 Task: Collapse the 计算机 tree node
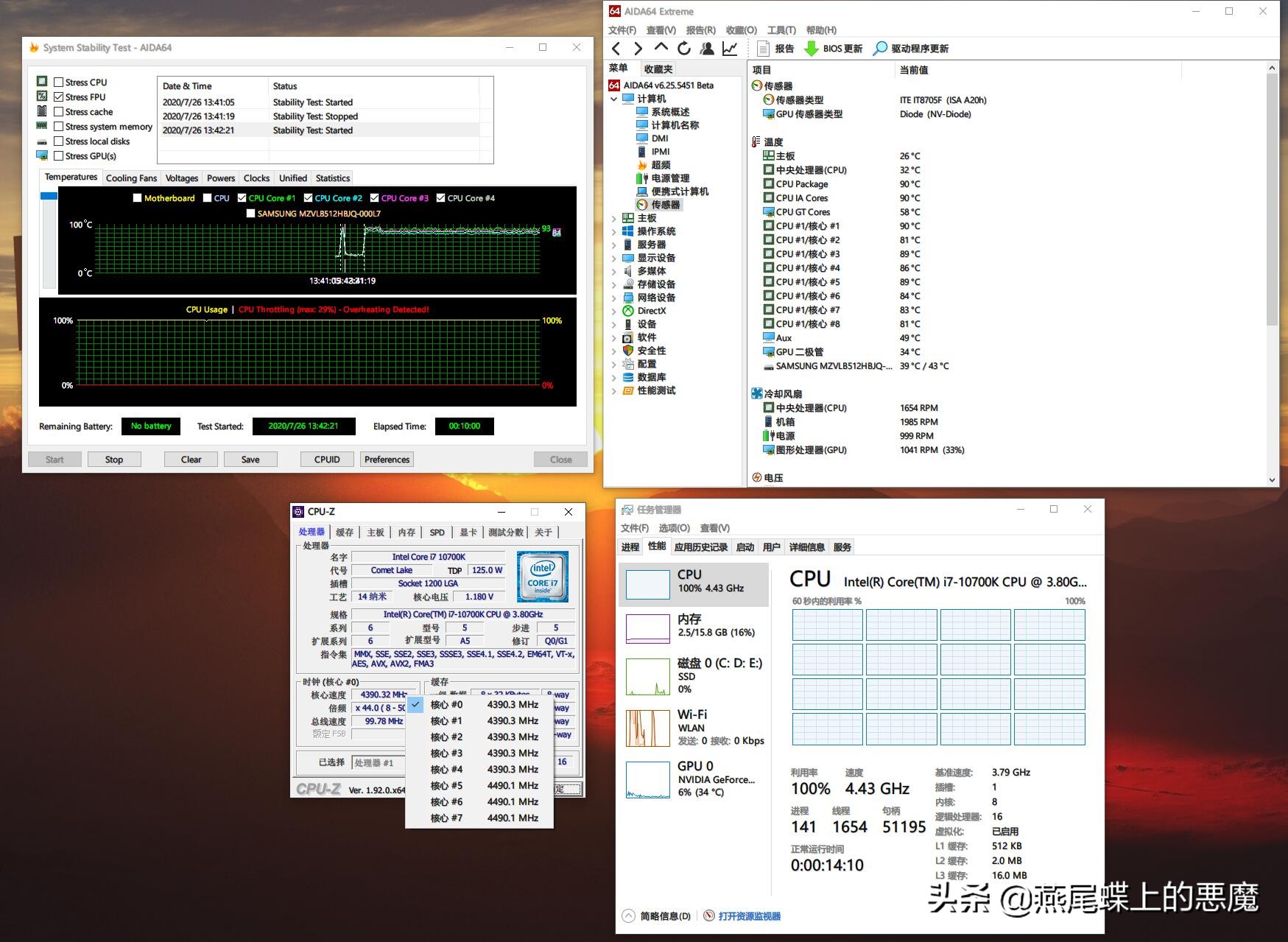click(614, 99)
